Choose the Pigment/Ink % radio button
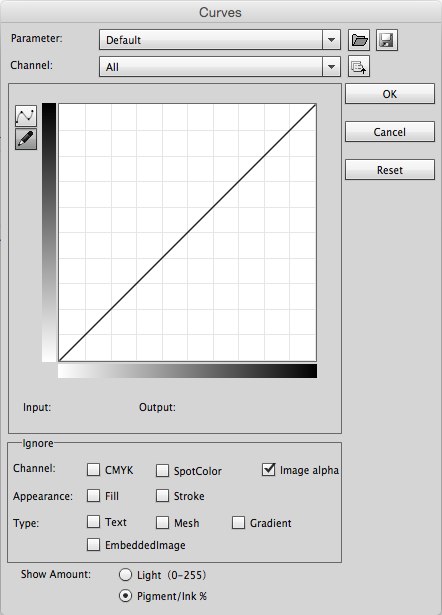Image resolution: width=442 pixels, height=615 pixels. click(x=125, y=596)
